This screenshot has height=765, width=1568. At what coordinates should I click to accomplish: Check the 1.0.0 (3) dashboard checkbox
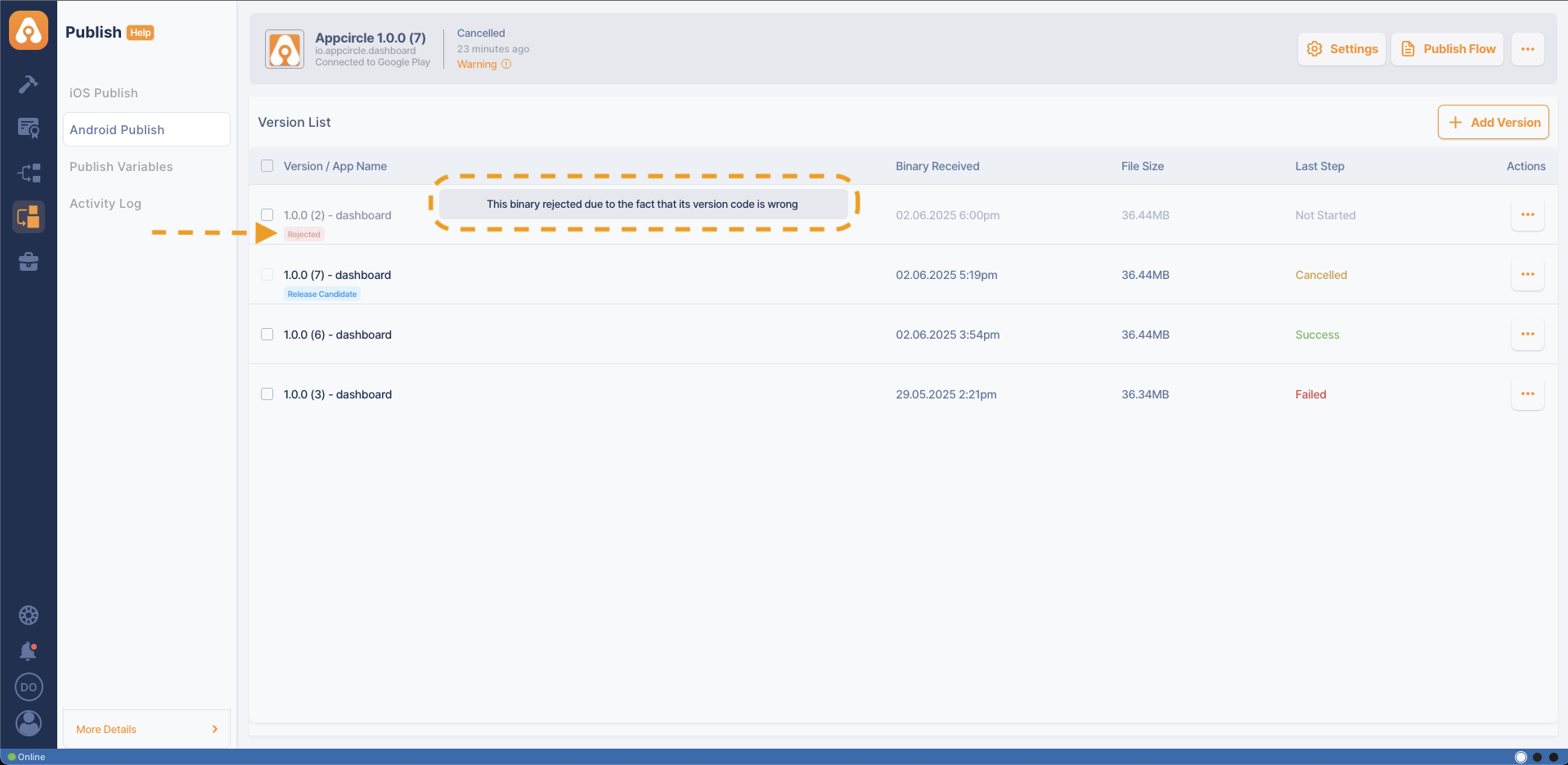(x=267, y=394)
